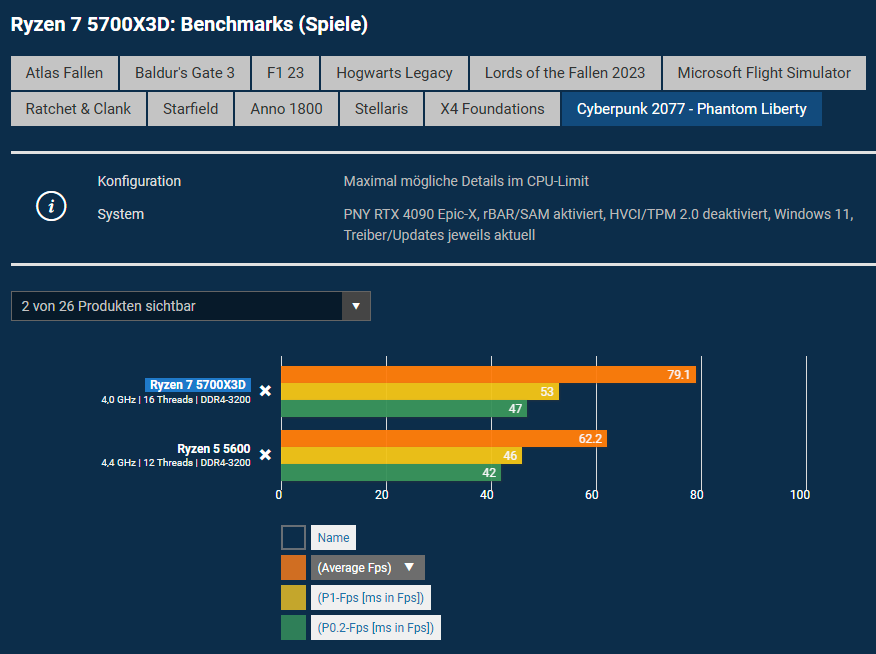Viewport: 876px width, 654px height.
Task: Click the yellow P1-Fps legend swatch
Action: pos(293,598)
